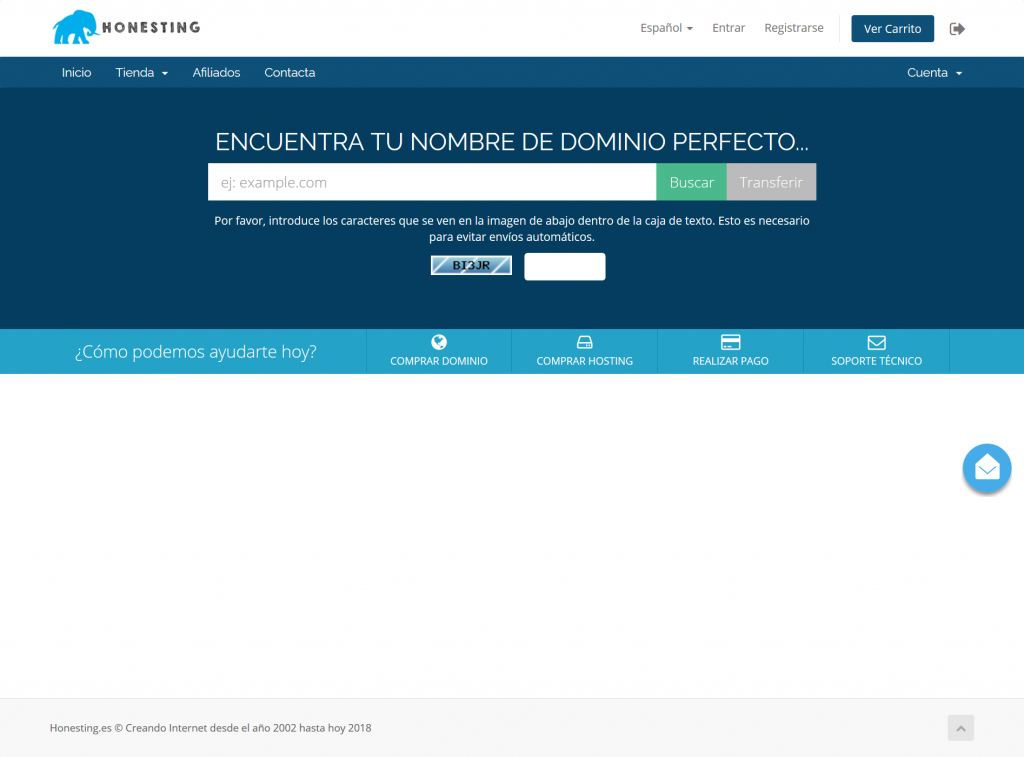The height and width of the screenshot is (757, 1024).
Task: Expand the Cuenta account dropdown
Action: [x=934, y=73]
